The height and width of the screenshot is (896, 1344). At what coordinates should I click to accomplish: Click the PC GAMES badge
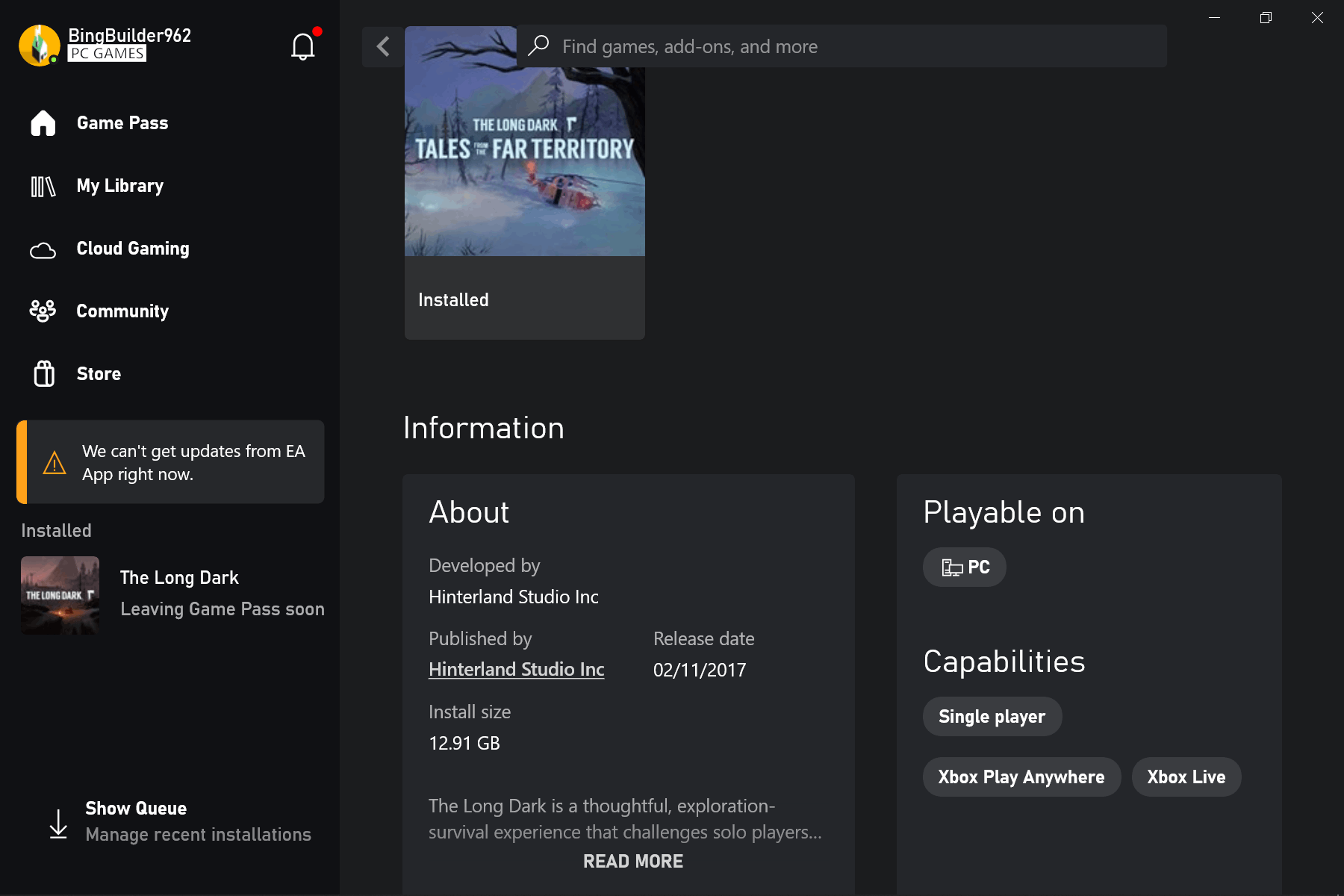[x=107, y=54]
